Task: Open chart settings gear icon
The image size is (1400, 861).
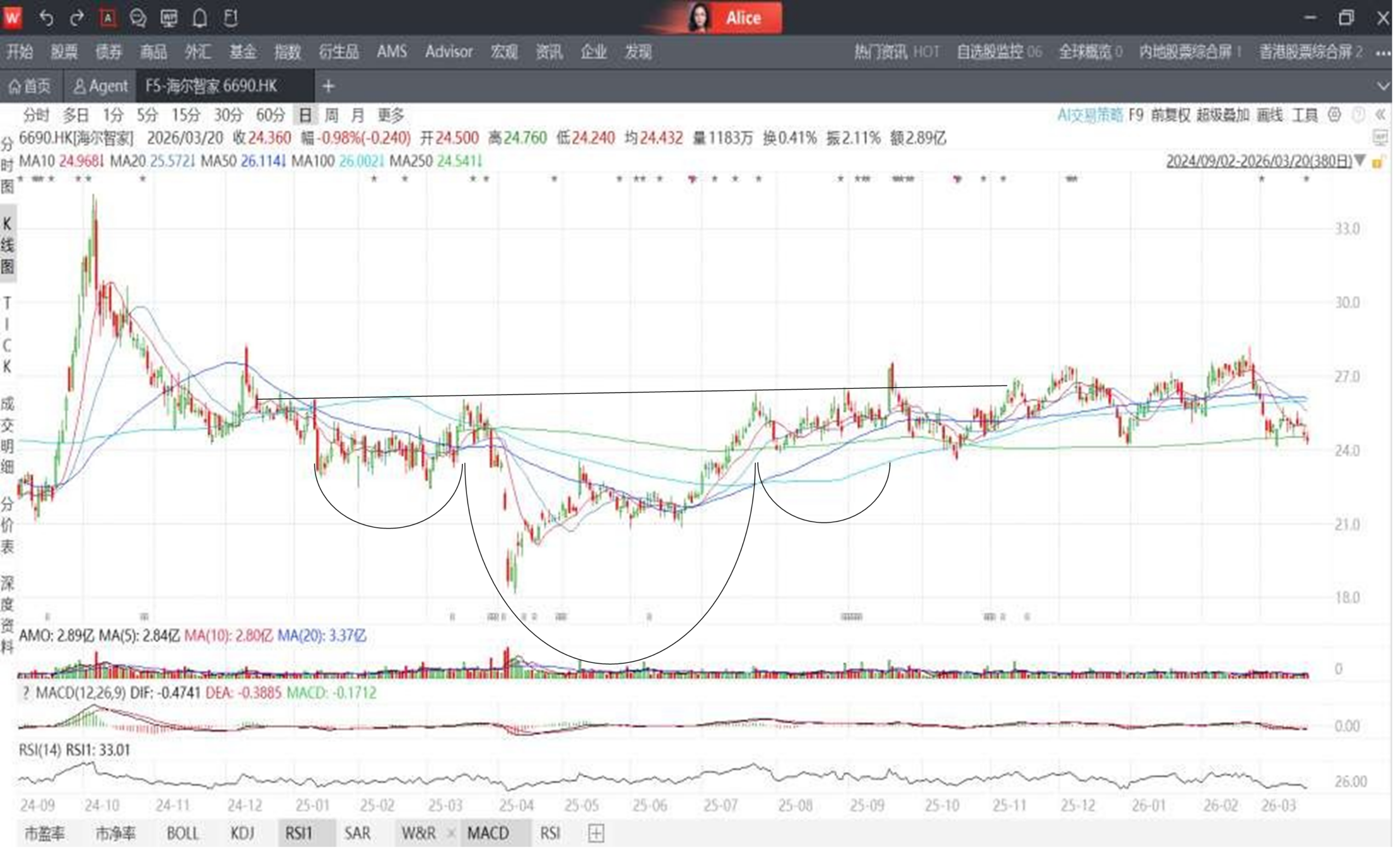Action: pos(1334,115)
